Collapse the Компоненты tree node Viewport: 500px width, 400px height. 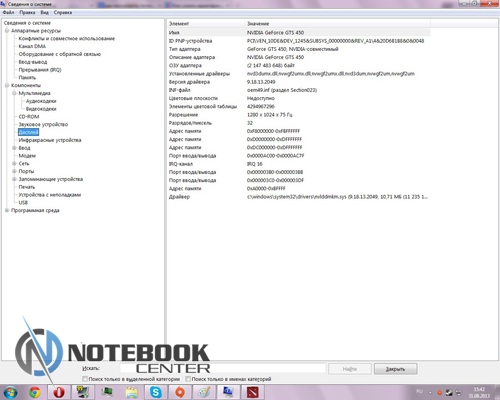7,85
